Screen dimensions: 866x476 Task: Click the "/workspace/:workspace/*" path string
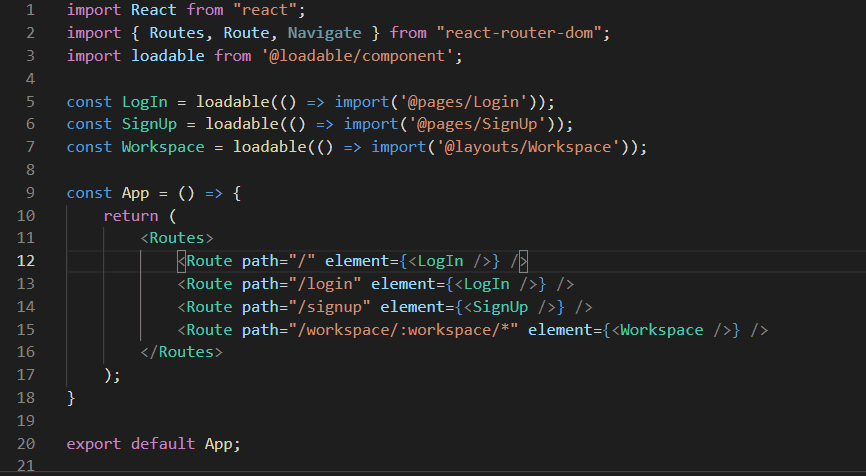(403, 330)
